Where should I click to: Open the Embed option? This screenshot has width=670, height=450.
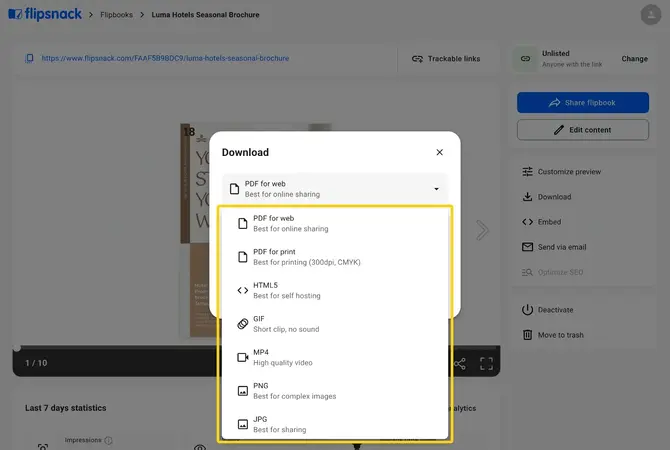tap(541, 222)
